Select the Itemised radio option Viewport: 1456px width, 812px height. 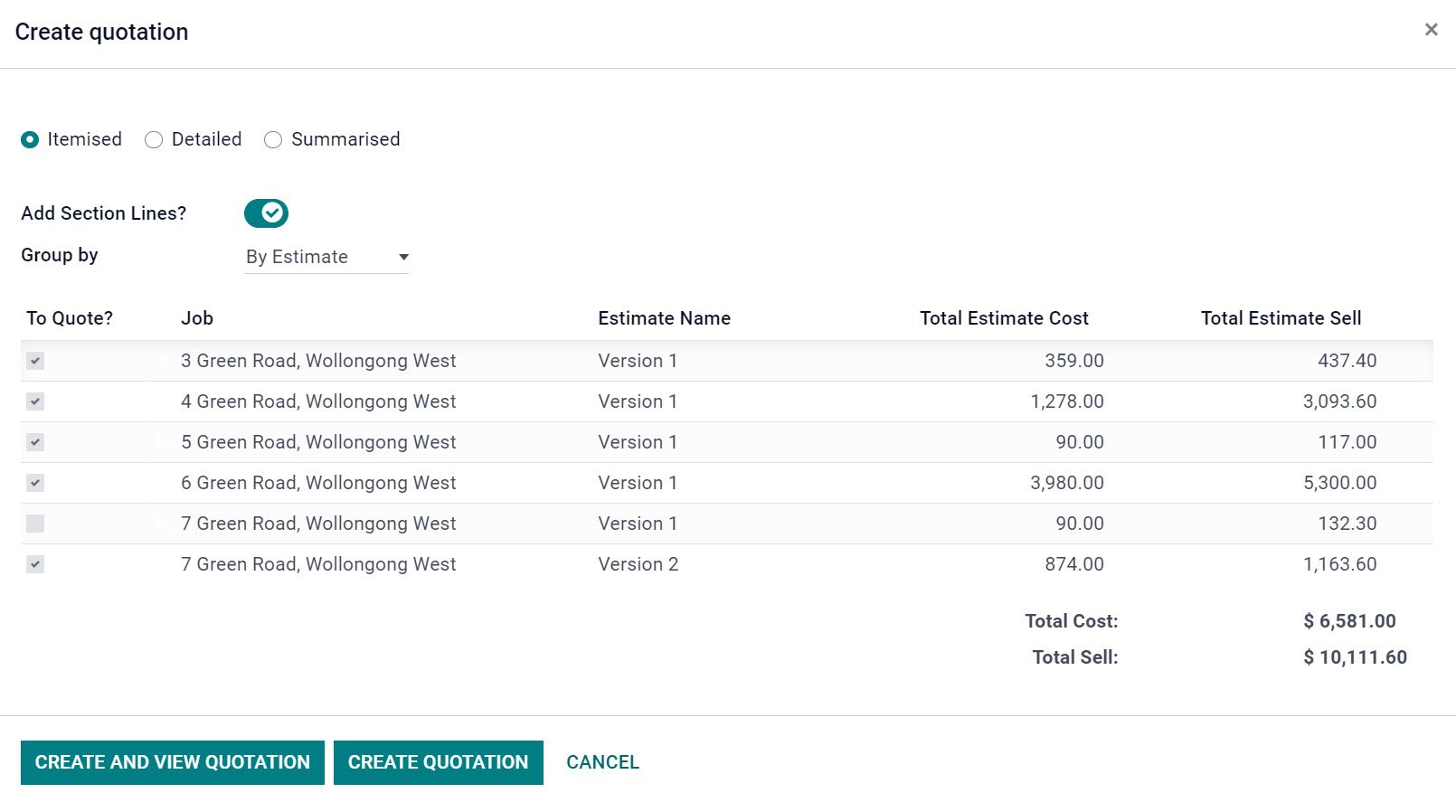click(30, 139)
